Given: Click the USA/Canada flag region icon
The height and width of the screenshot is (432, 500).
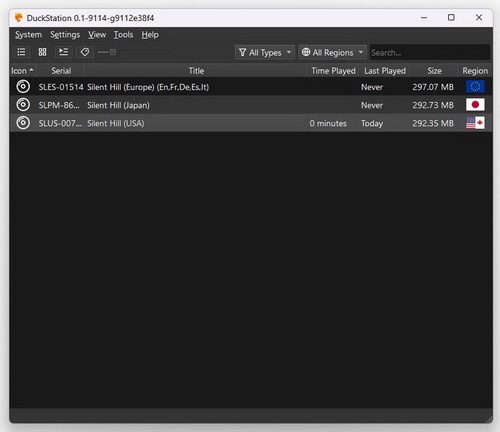Looking at the screenshot, I should [475, 123].
